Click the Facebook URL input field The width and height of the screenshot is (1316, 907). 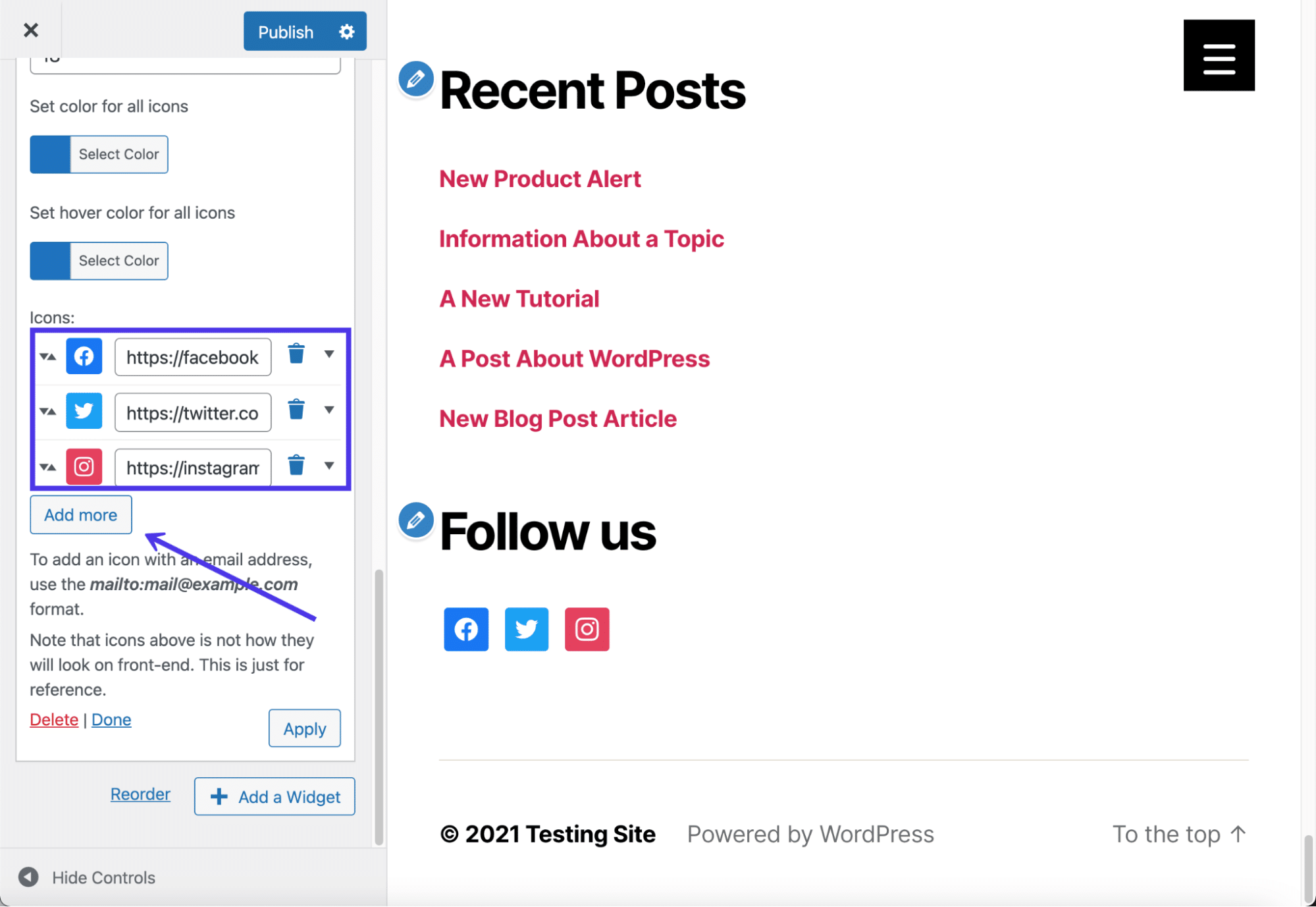193,356
